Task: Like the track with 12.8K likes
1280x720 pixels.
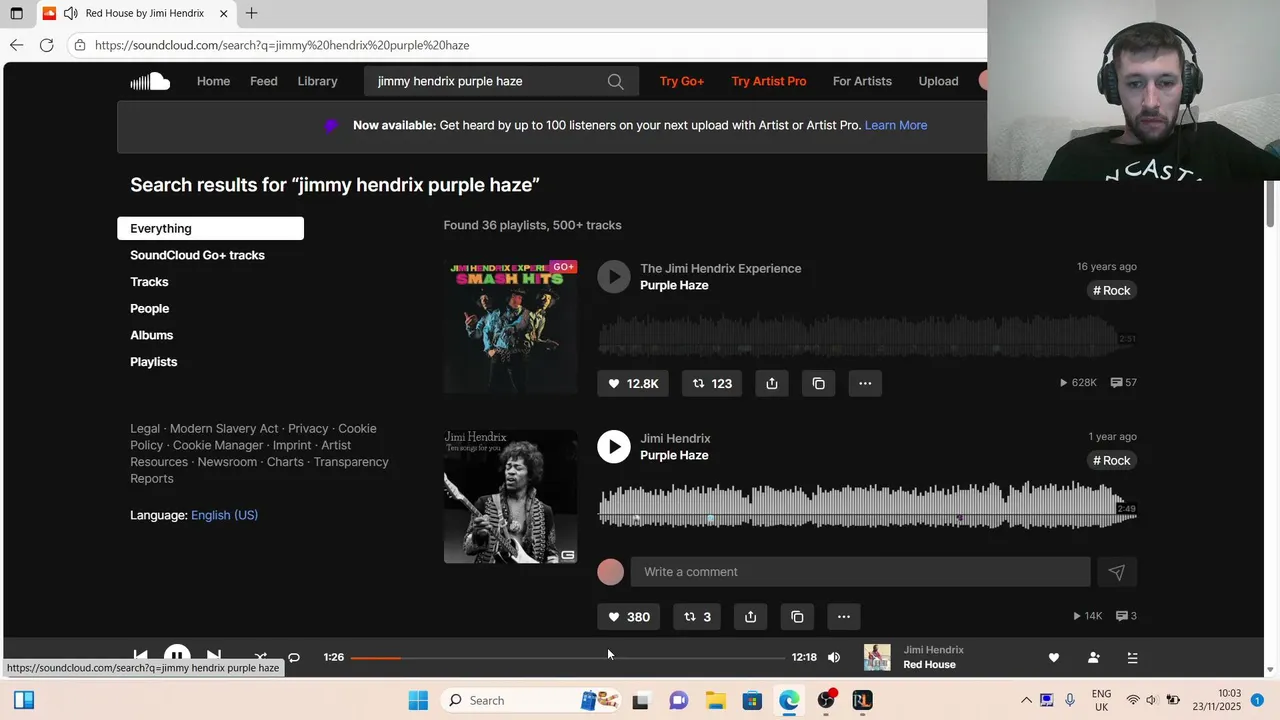Action: click(x=634, y=383)
